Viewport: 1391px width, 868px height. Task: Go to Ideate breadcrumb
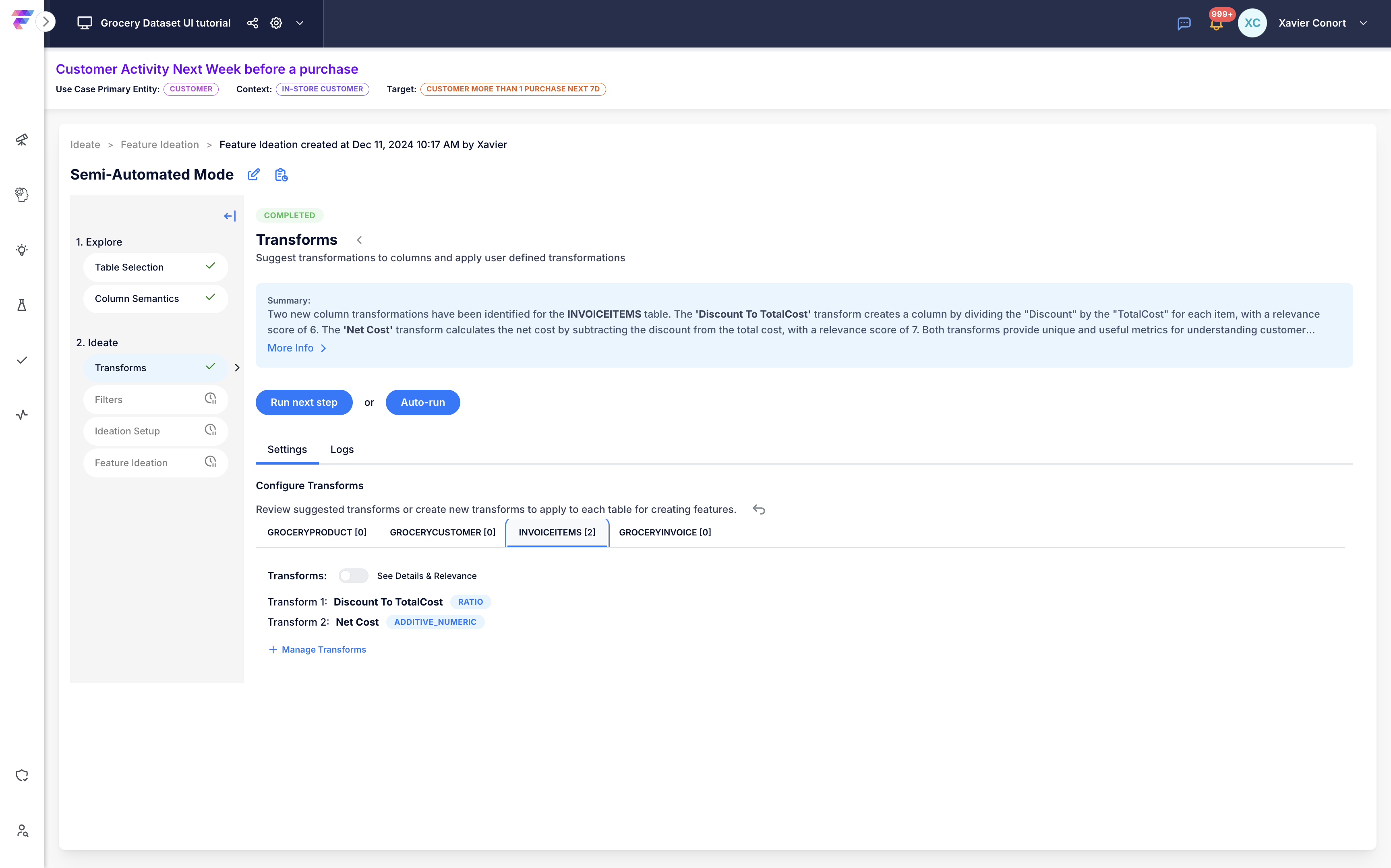click(85, 145)
